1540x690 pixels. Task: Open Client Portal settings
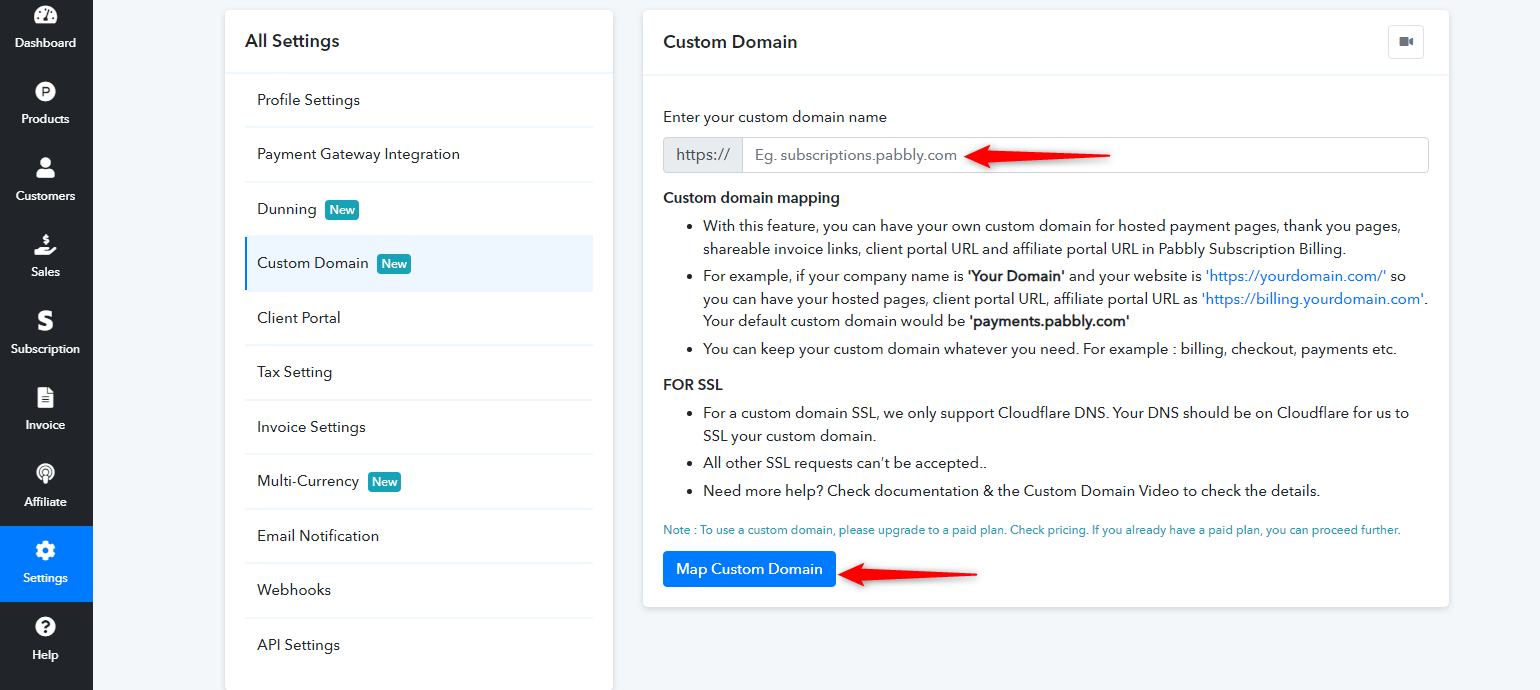(419, 318)
